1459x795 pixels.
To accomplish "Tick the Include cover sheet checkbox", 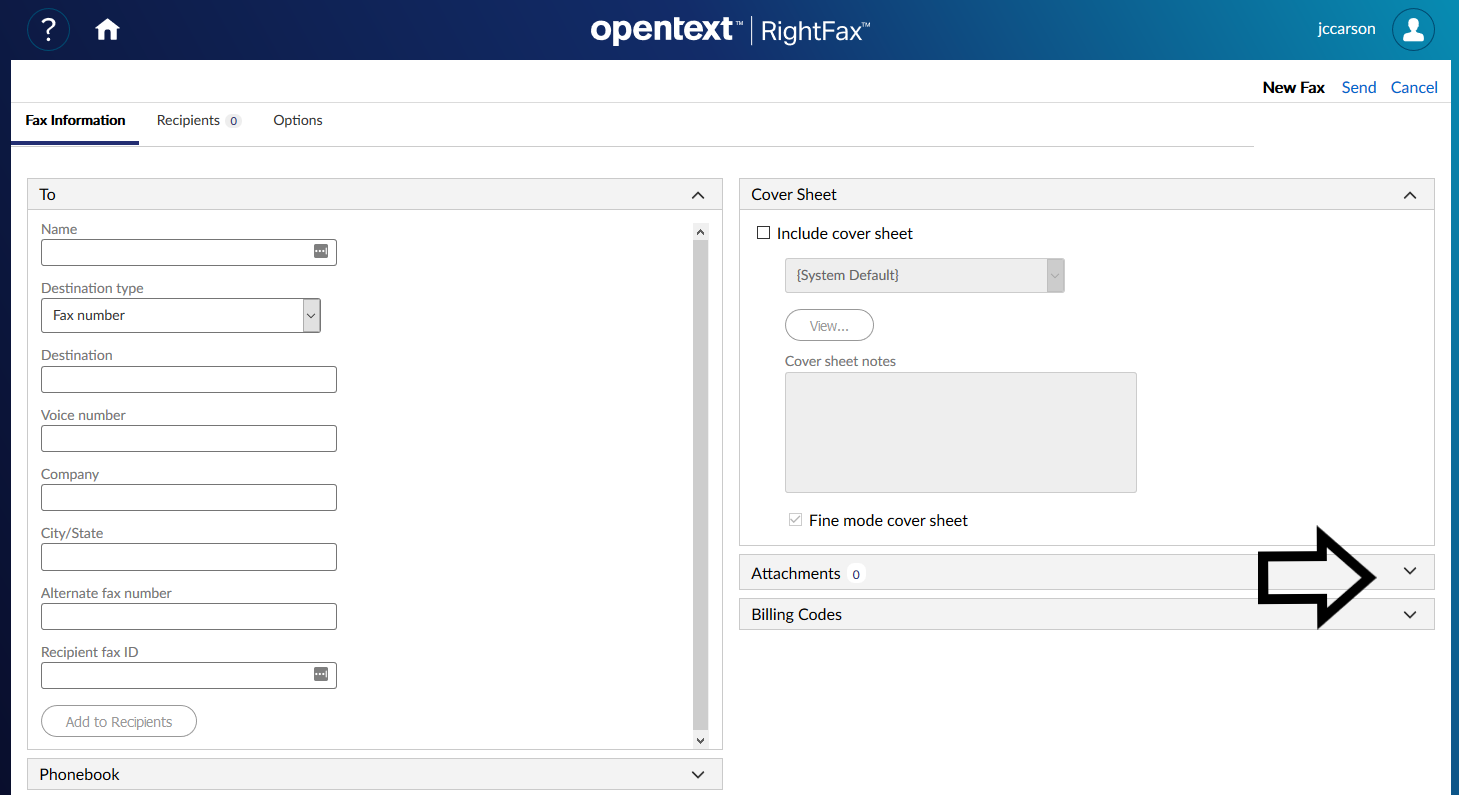I will coord(764,233).
